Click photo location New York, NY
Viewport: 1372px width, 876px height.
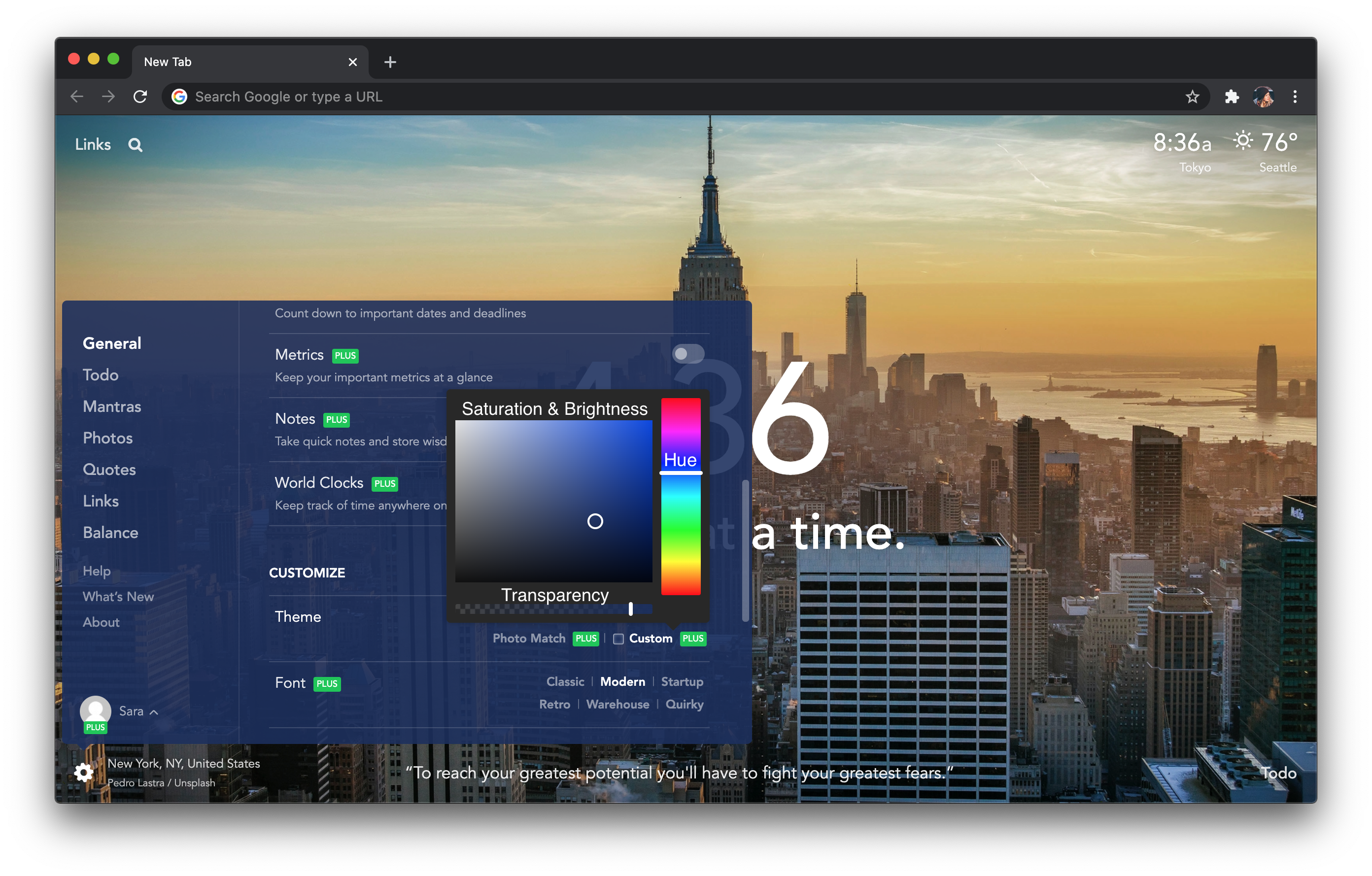pos(183,763)
